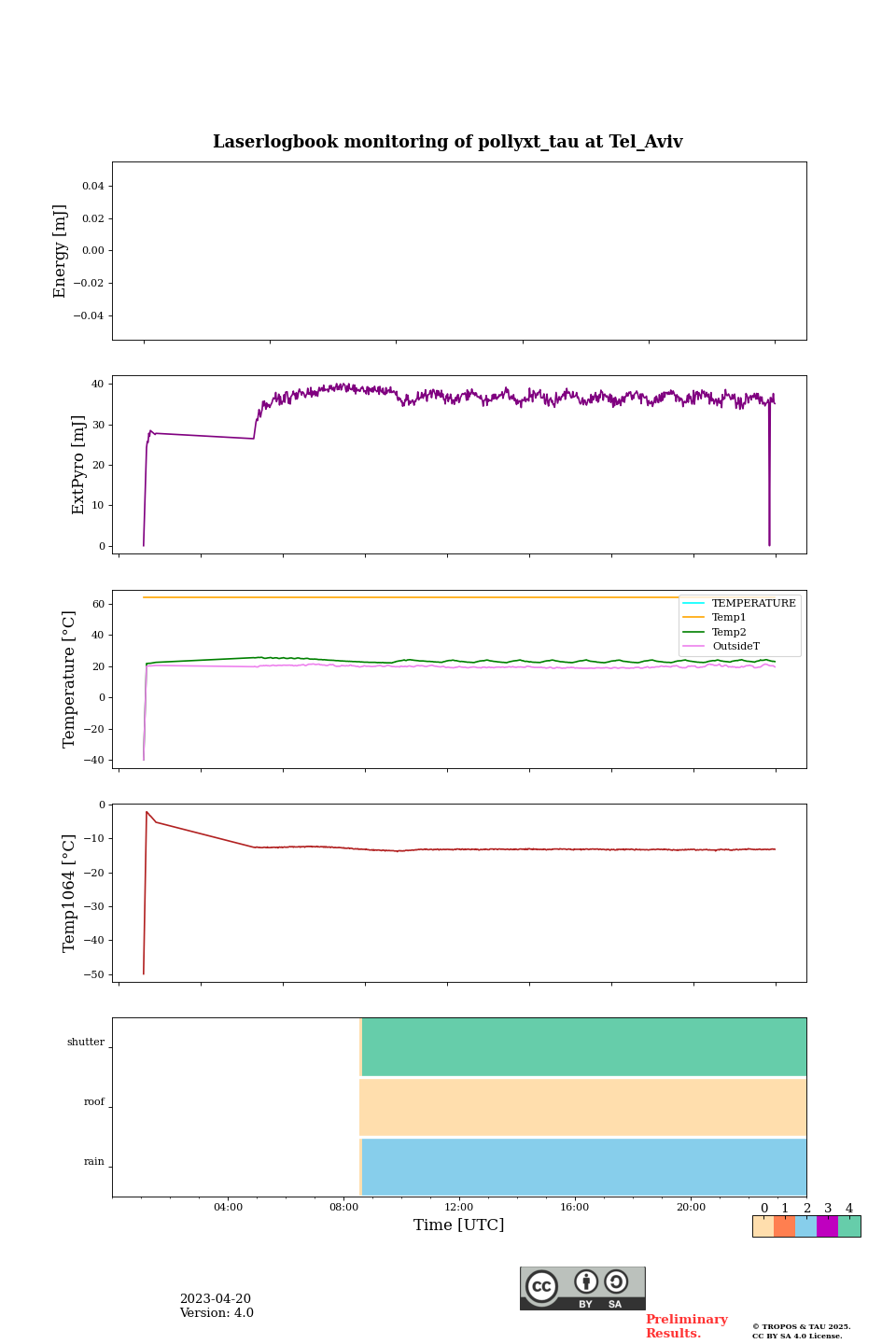
Task: Click the Creative Commons BY-SA license badge
Action: (x=582, y=1288)
